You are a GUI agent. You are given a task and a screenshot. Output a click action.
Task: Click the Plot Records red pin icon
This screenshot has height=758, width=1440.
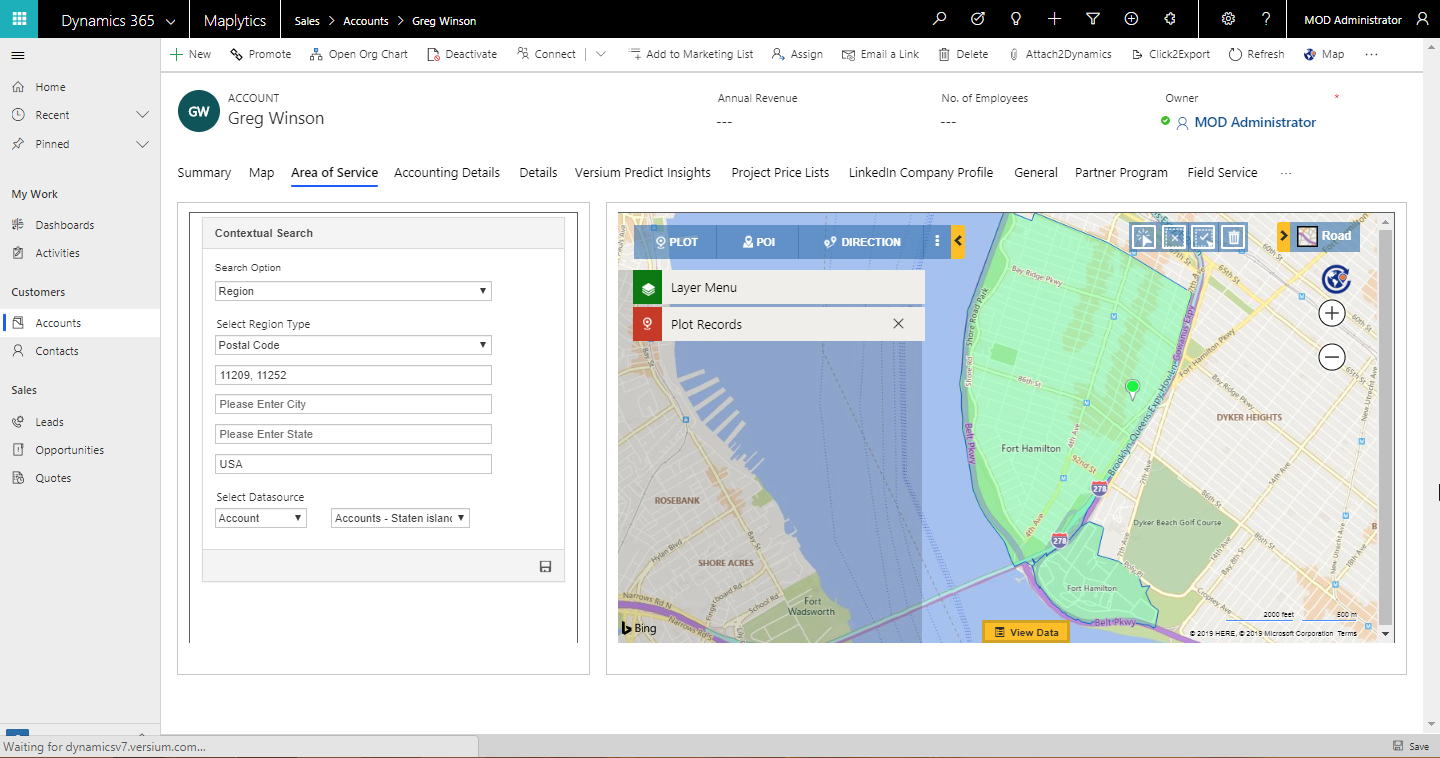[x=648, y=324]
